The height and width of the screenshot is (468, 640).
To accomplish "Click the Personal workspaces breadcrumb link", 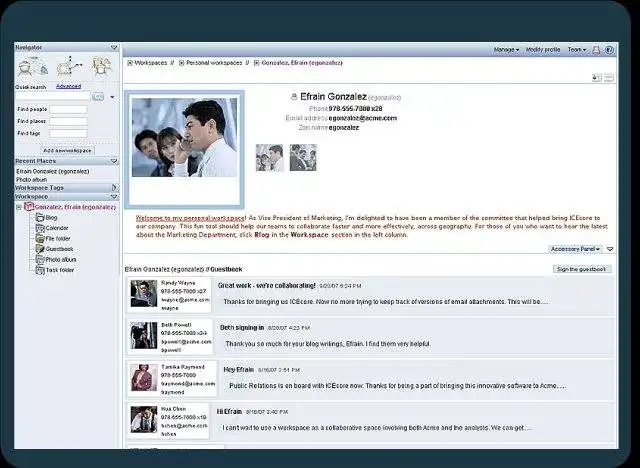I will 214,63.
